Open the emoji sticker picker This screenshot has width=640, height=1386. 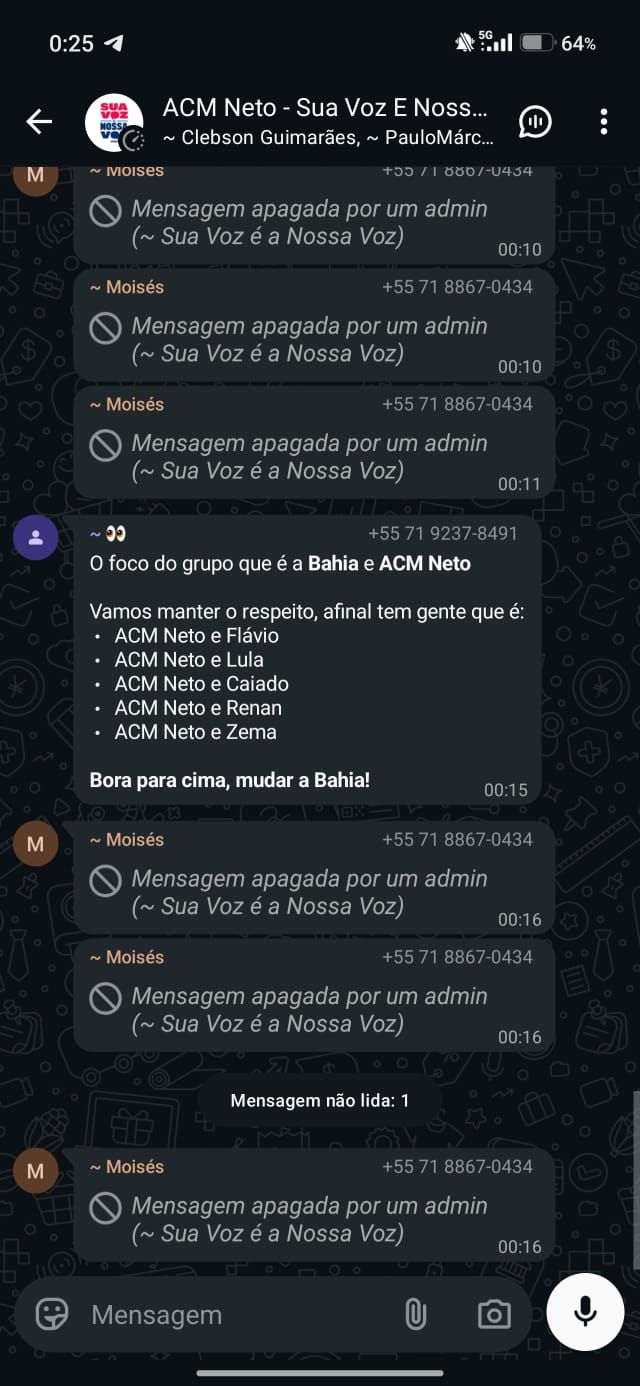tap(52, 1314)
